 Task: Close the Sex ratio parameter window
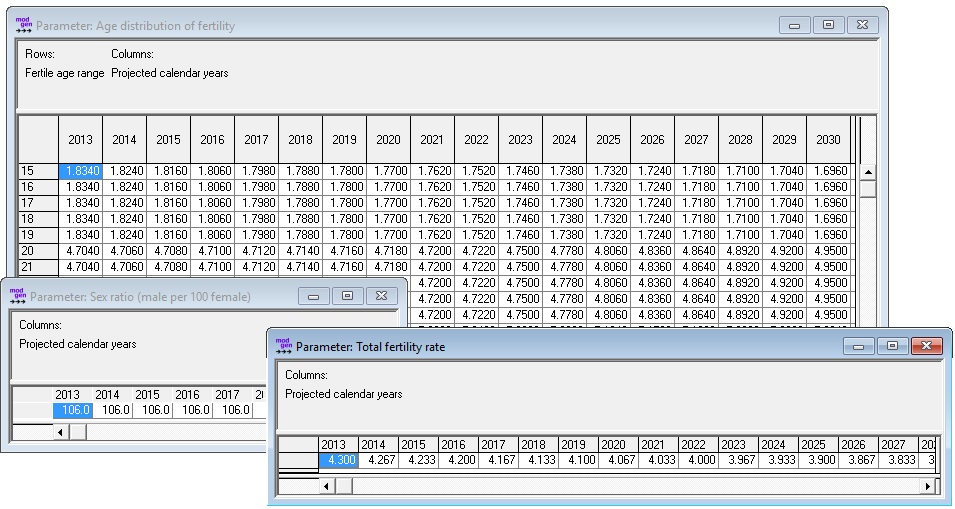382,296
